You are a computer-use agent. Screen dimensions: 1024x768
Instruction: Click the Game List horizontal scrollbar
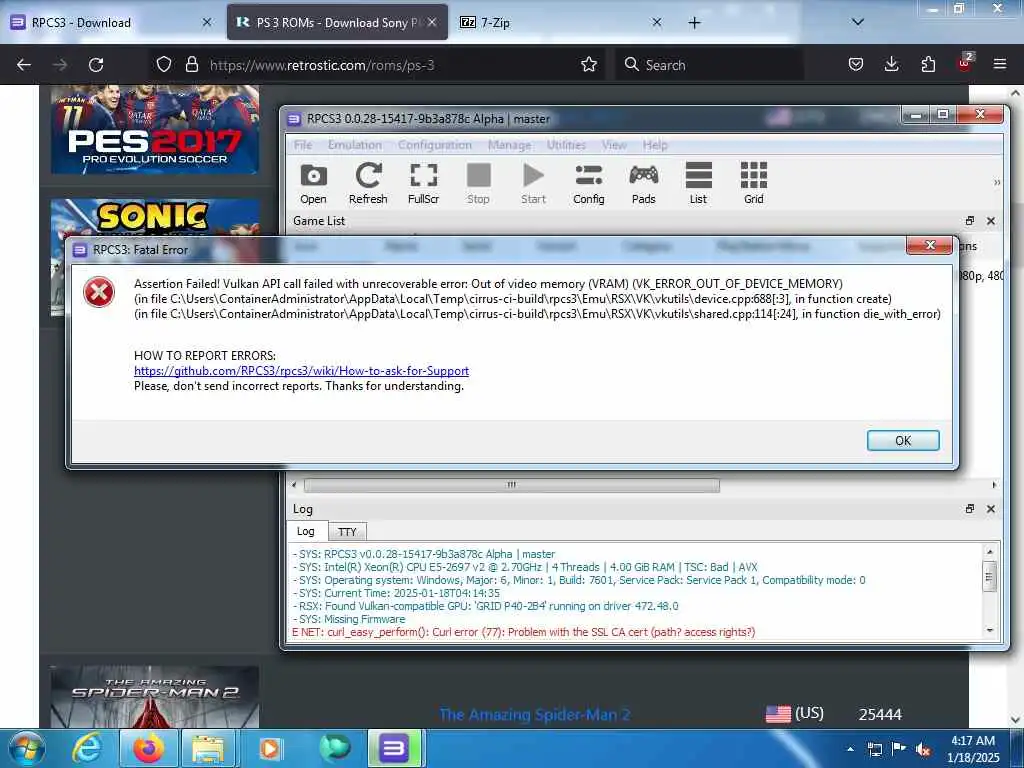tap(512, 485)
